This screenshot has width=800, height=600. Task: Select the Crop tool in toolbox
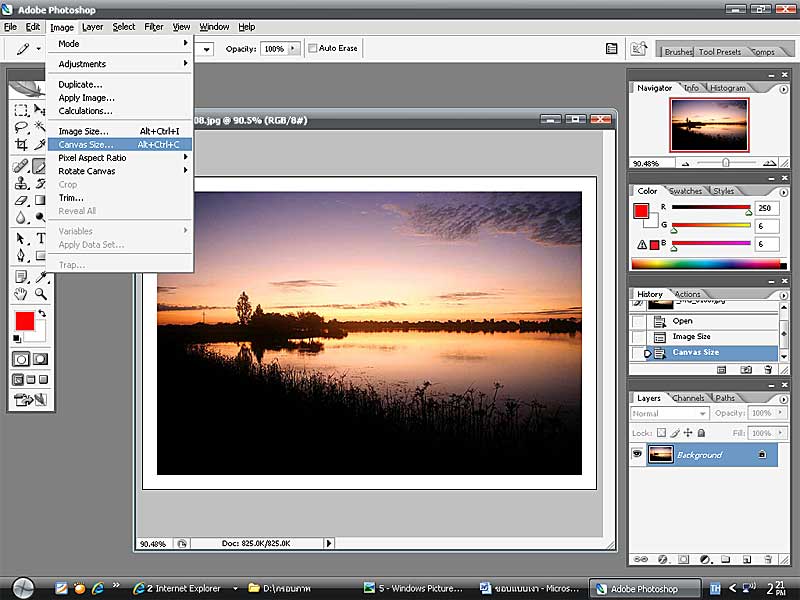click(21, 144)
